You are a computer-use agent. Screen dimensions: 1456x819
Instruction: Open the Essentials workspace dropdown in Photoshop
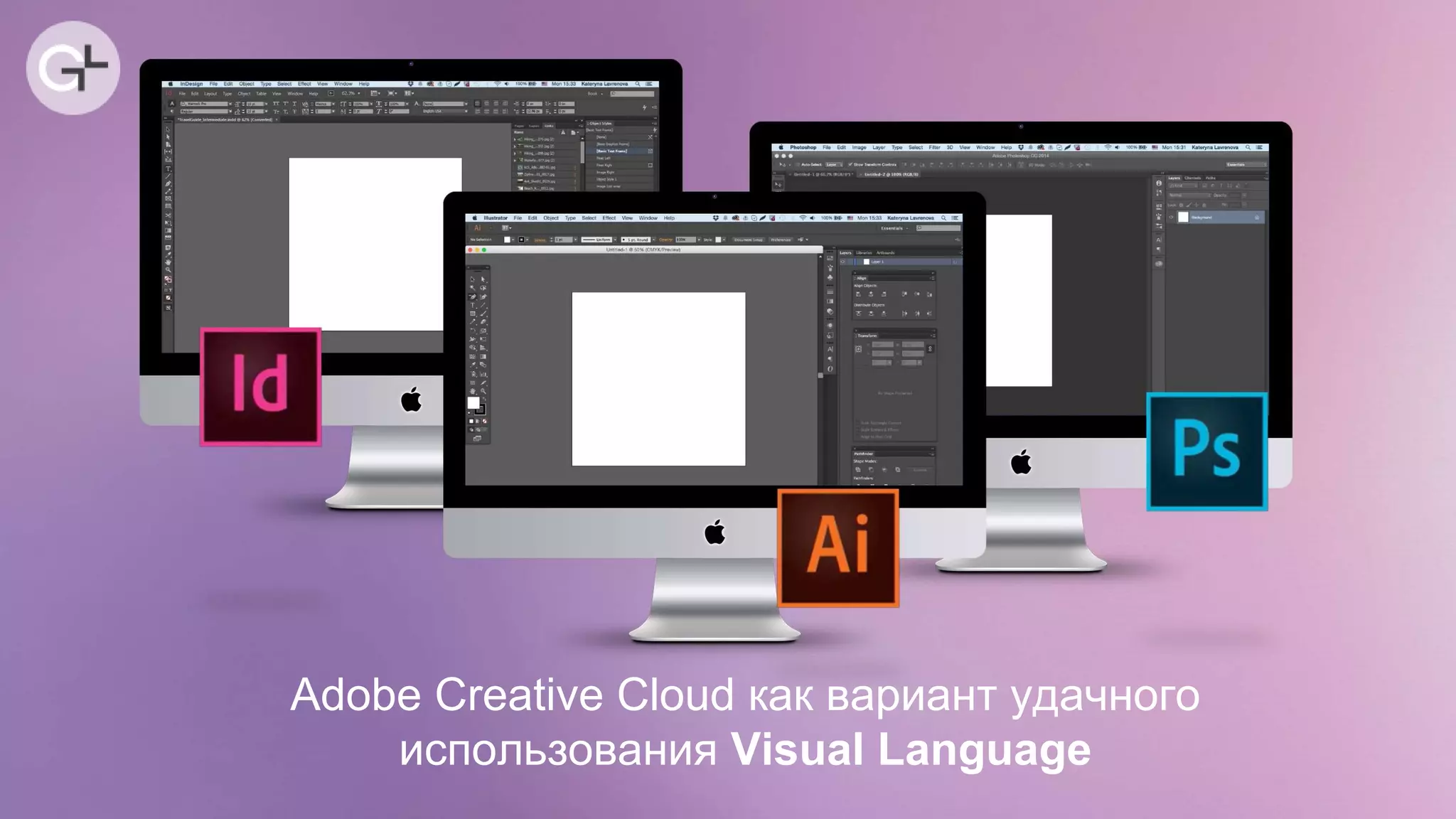[1246, 164]
